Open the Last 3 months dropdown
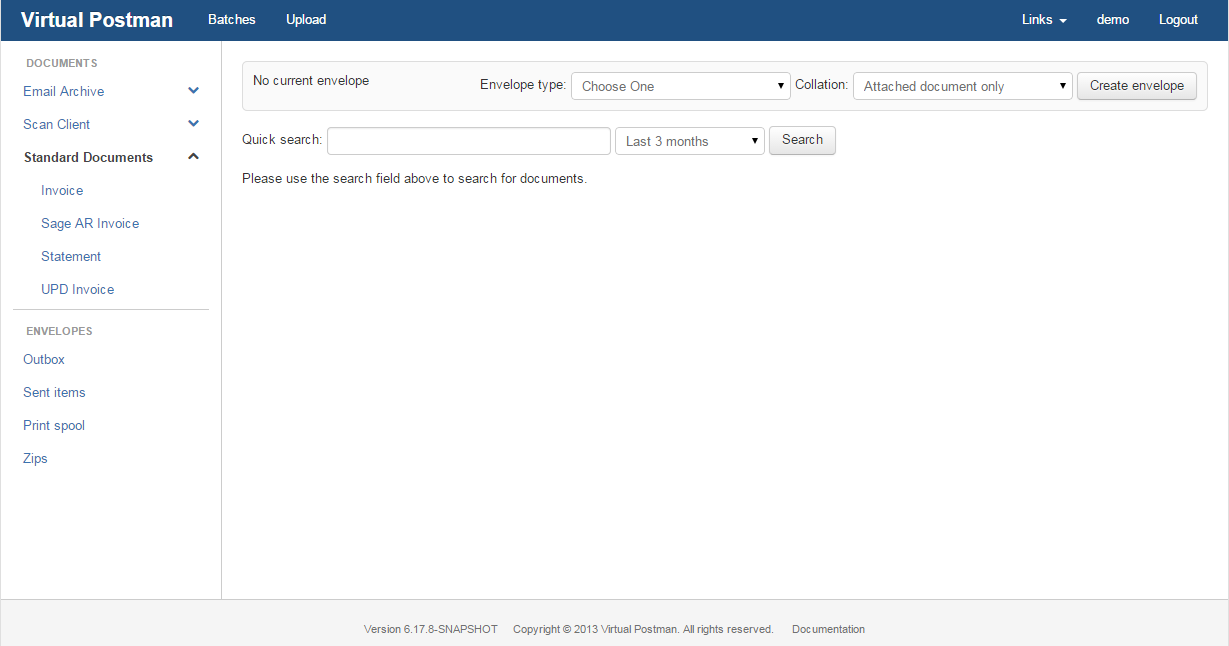Image resolution: width=1229 pixels, height=646 pixels. [x=689, y=141]
